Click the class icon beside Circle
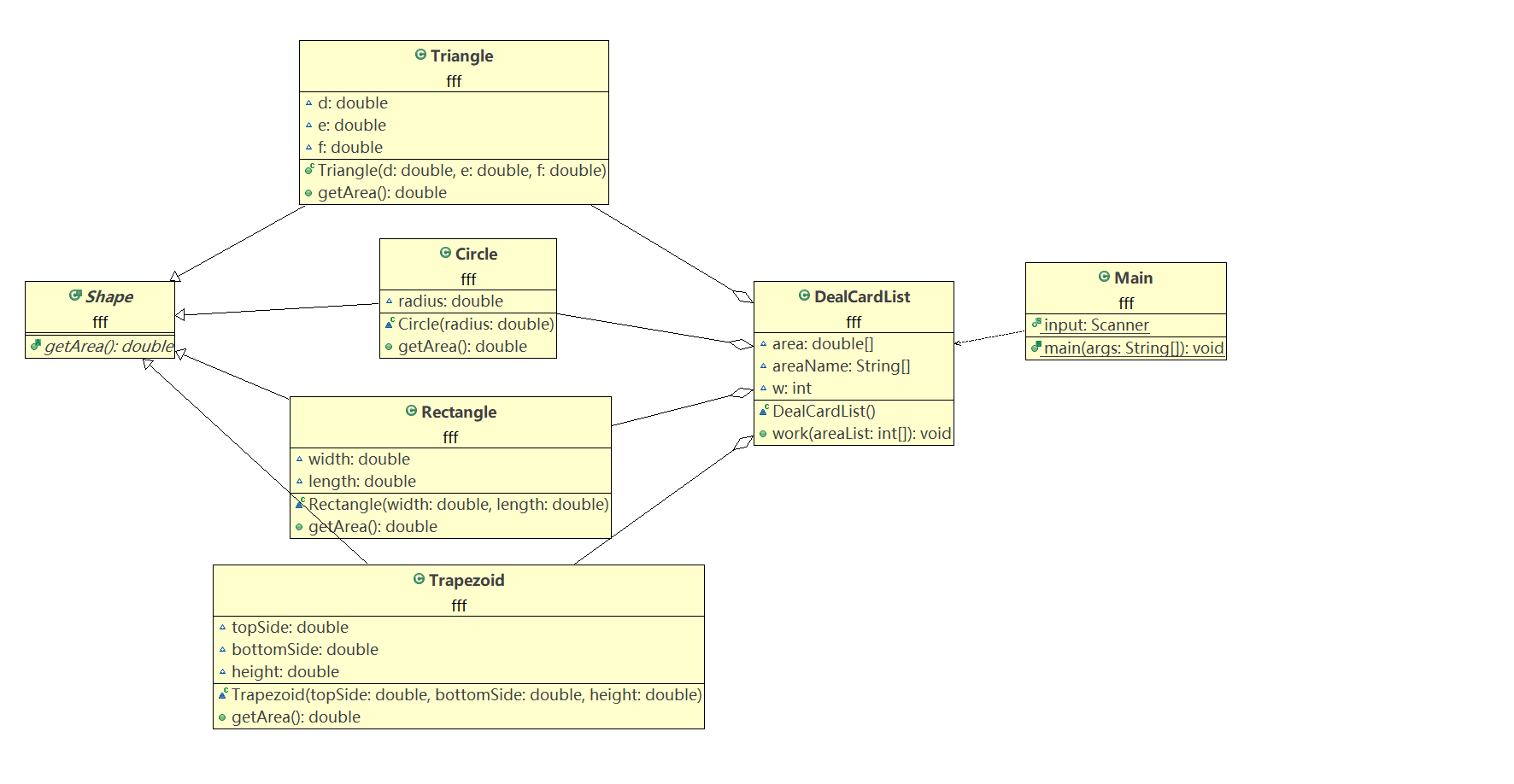This screenshot has height=784, width=1514. (445, 253)
